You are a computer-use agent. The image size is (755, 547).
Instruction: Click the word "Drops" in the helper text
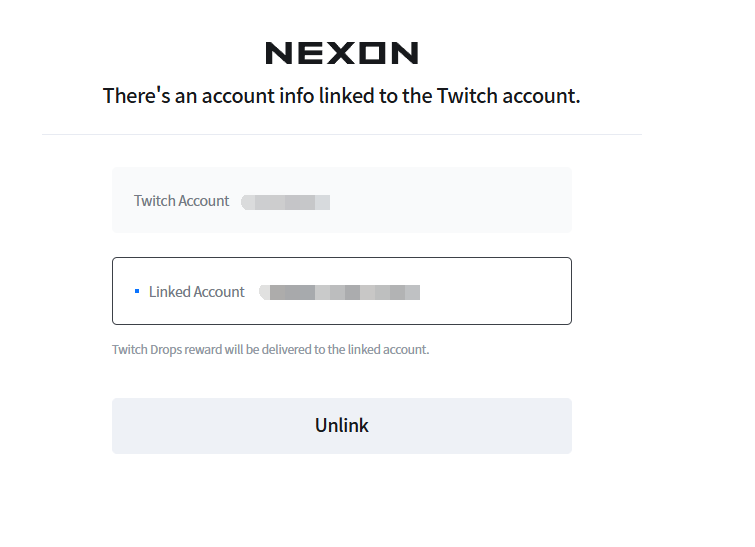(x=166, y=350)
